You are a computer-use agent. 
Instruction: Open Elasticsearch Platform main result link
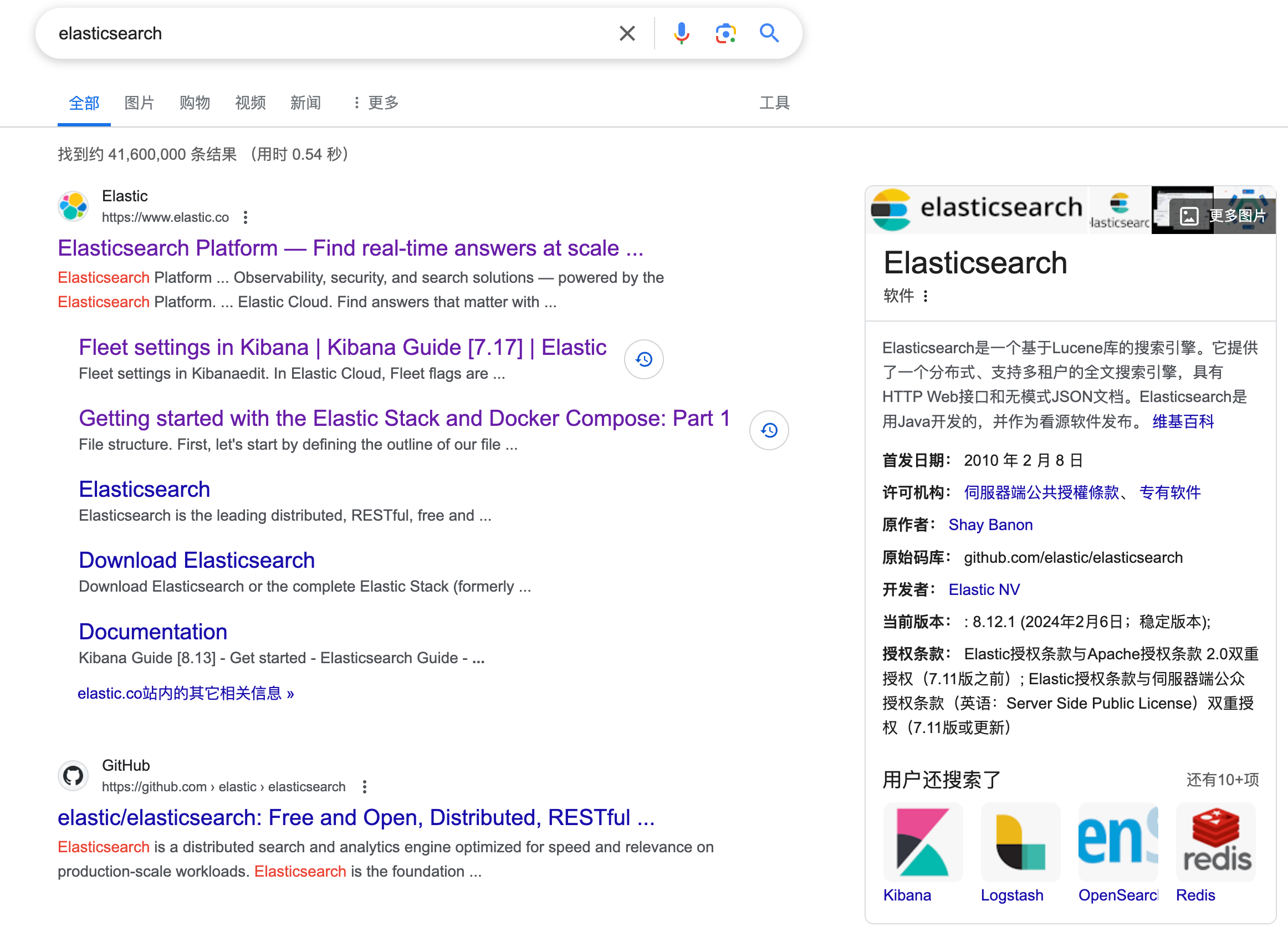350,248
